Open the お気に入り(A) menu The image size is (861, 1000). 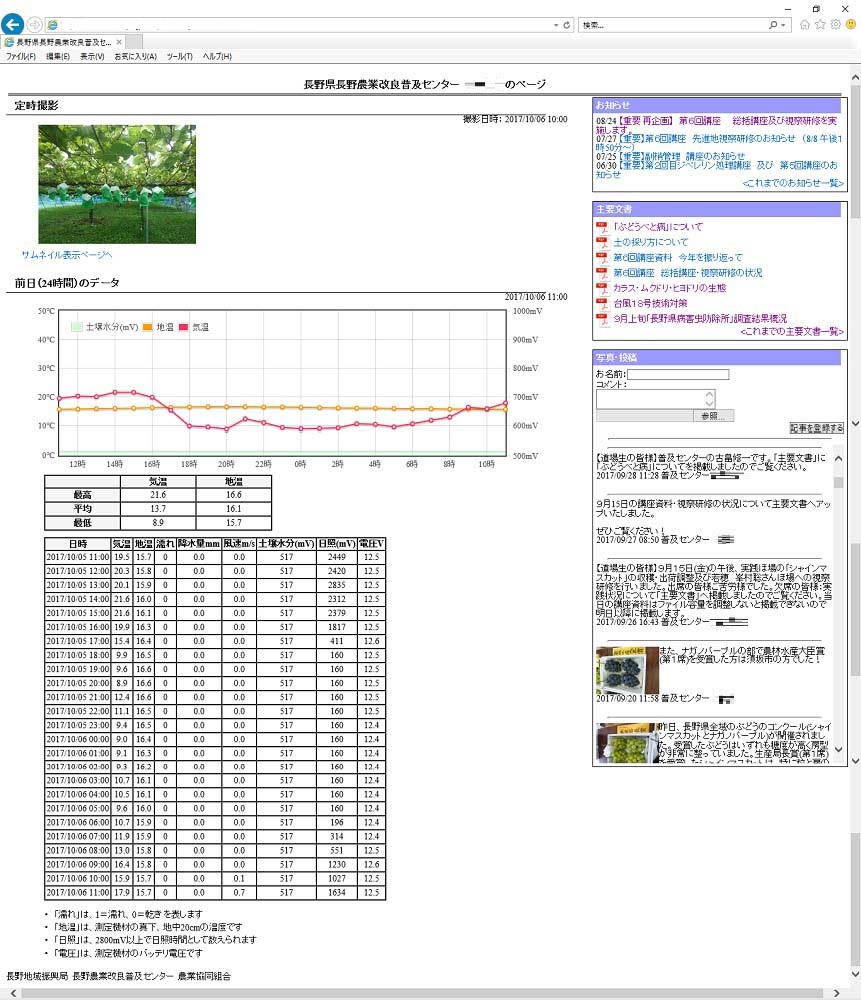pyautogui.click(x=136, y=57)
